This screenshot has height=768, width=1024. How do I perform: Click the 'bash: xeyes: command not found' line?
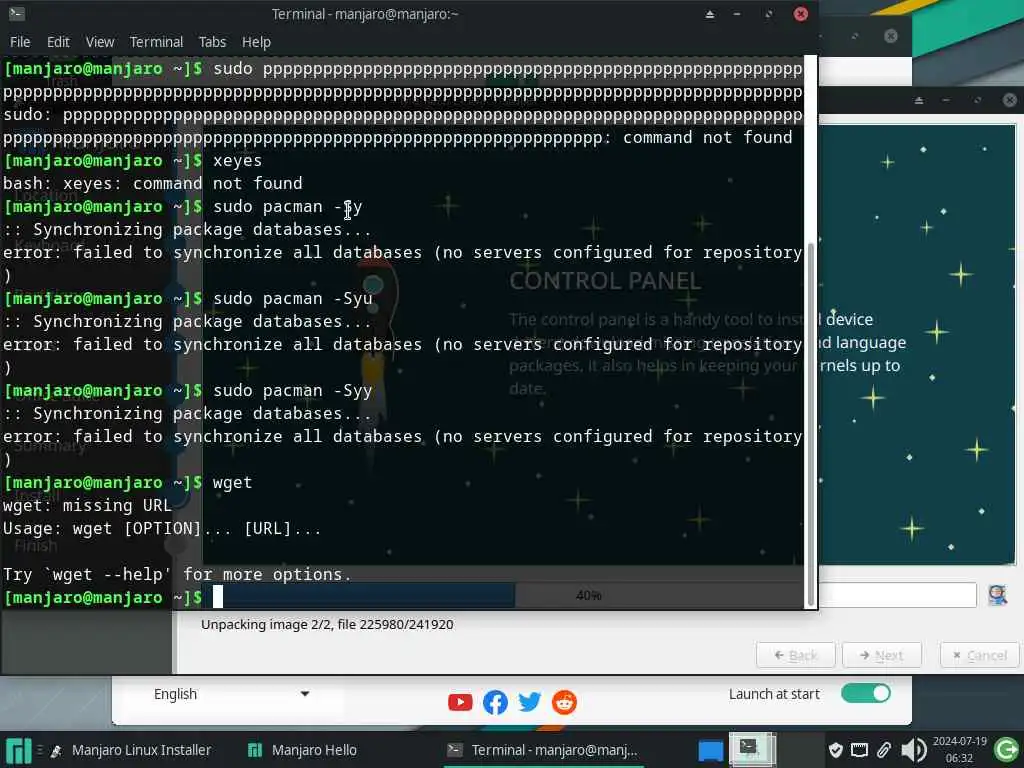153,184
